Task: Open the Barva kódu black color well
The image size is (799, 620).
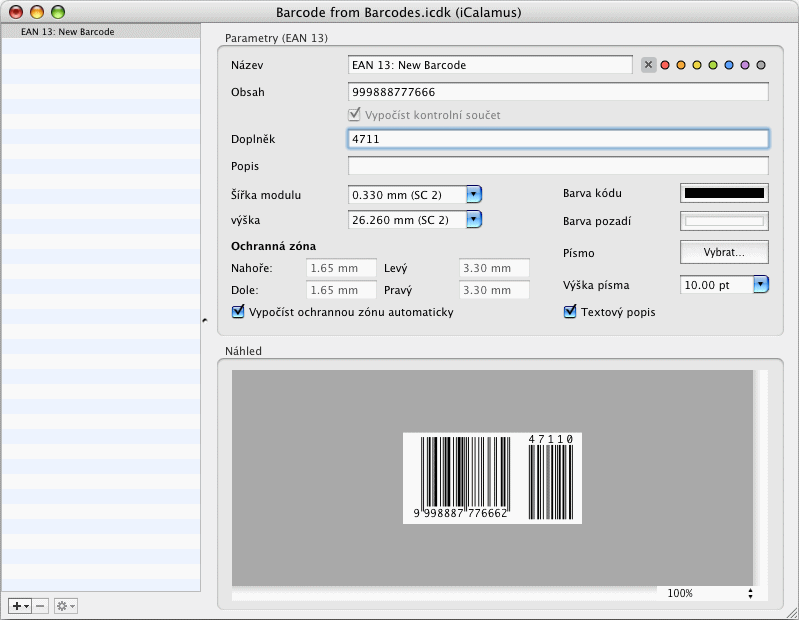Action: pyautogui.click(x=724, y=193)
